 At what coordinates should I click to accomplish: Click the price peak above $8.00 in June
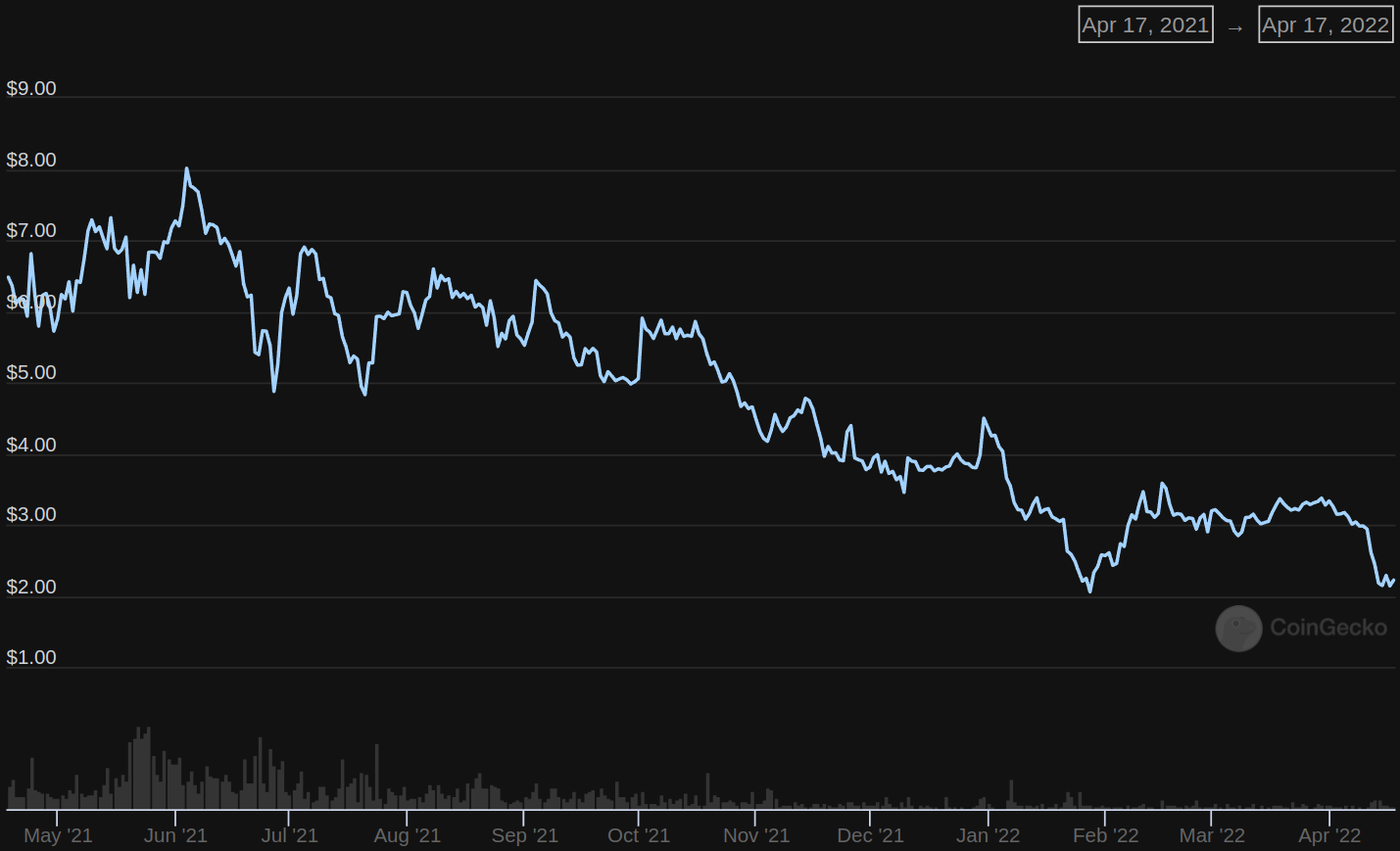(186, 169)
